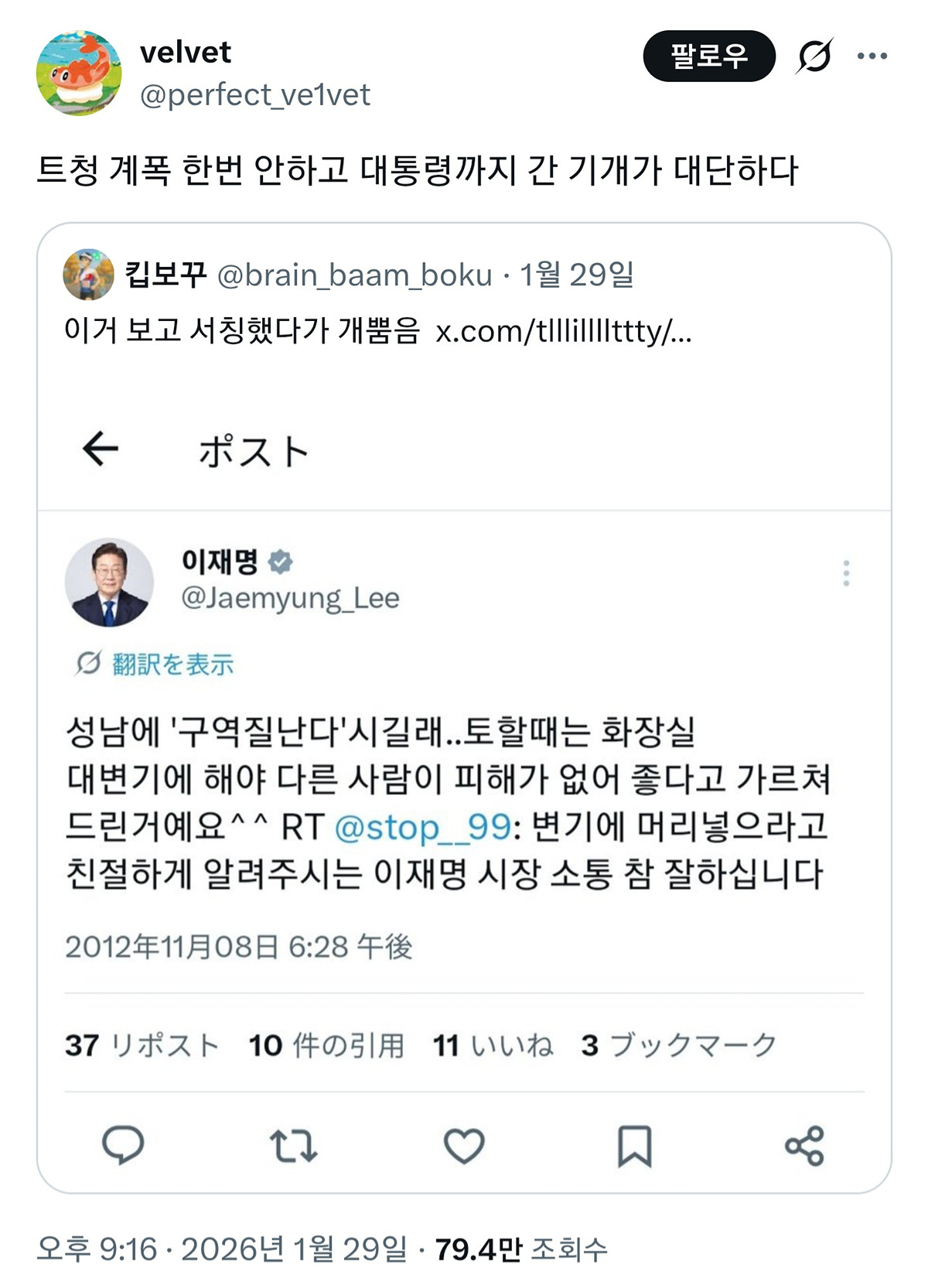928x1288 pixels.
Task: Click the @Jaemyung_Lee handle
Action: point(290,598)
